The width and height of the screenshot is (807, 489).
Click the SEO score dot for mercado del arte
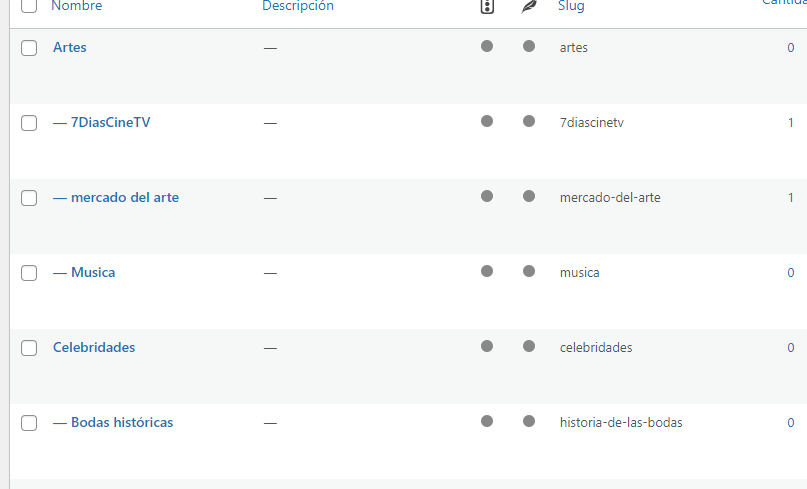[487, 196]
